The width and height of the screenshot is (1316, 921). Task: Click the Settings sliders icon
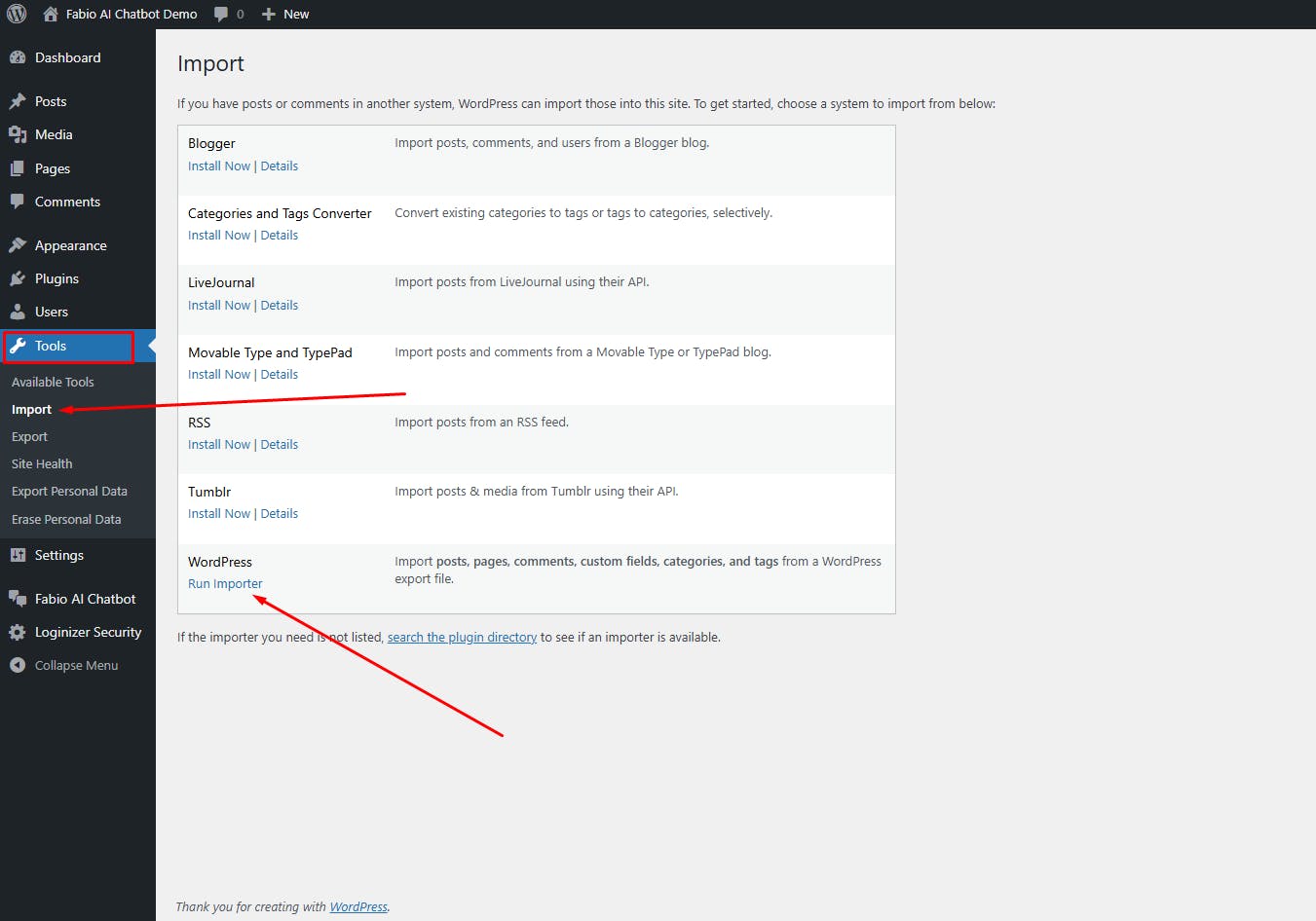point(18,555)
